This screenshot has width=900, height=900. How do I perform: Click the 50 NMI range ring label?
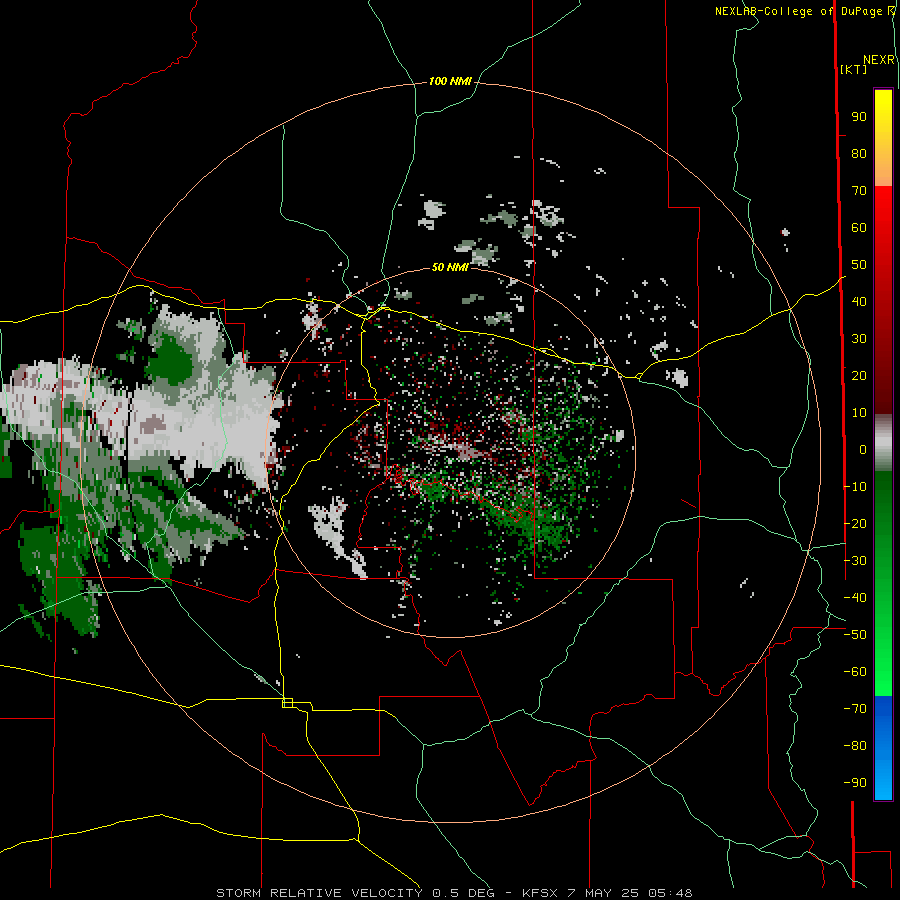click(x=450, y=267)
